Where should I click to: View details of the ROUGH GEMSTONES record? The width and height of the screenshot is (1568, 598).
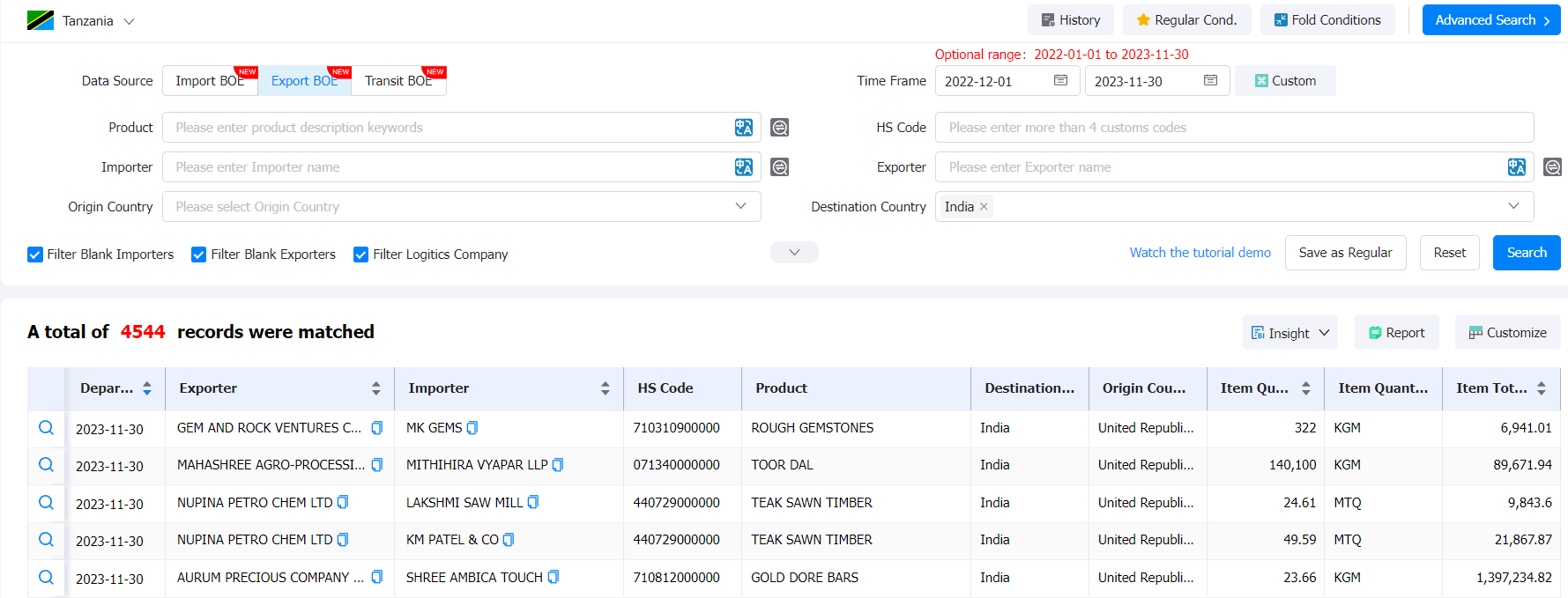47,428
